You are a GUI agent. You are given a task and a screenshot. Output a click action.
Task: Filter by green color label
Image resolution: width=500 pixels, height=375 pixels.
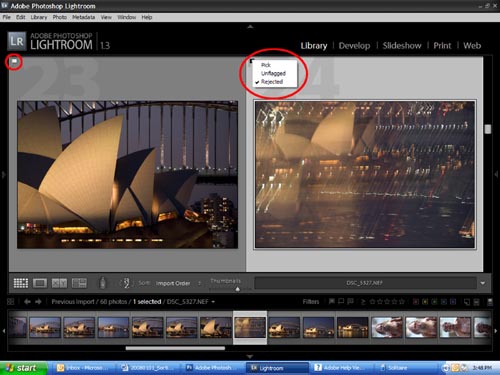point(434,302)
